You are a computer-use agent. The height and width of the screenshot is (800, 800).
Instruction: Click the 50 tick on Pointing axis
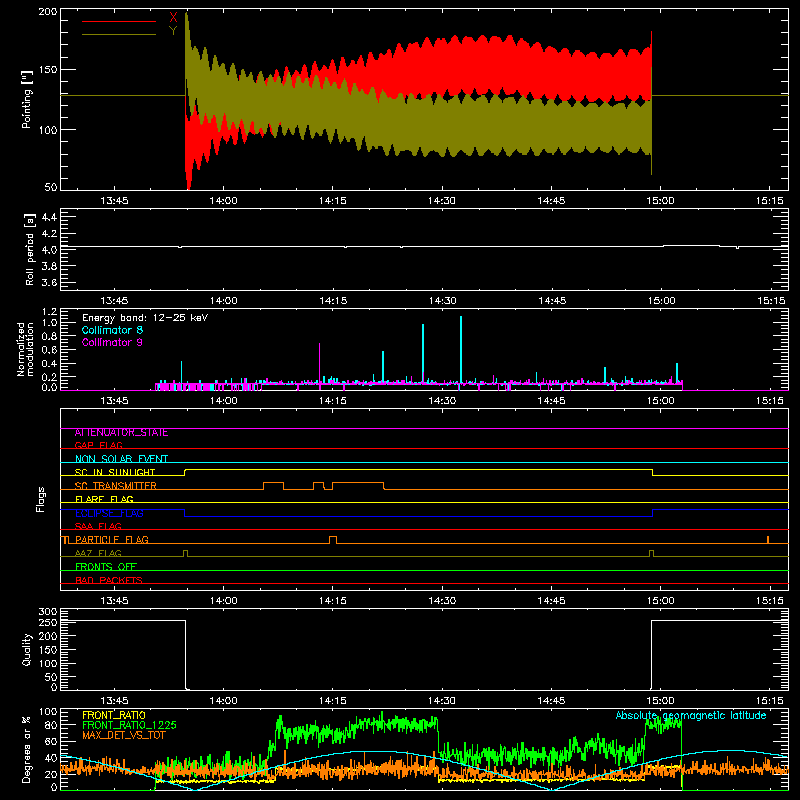pos(51,187)
